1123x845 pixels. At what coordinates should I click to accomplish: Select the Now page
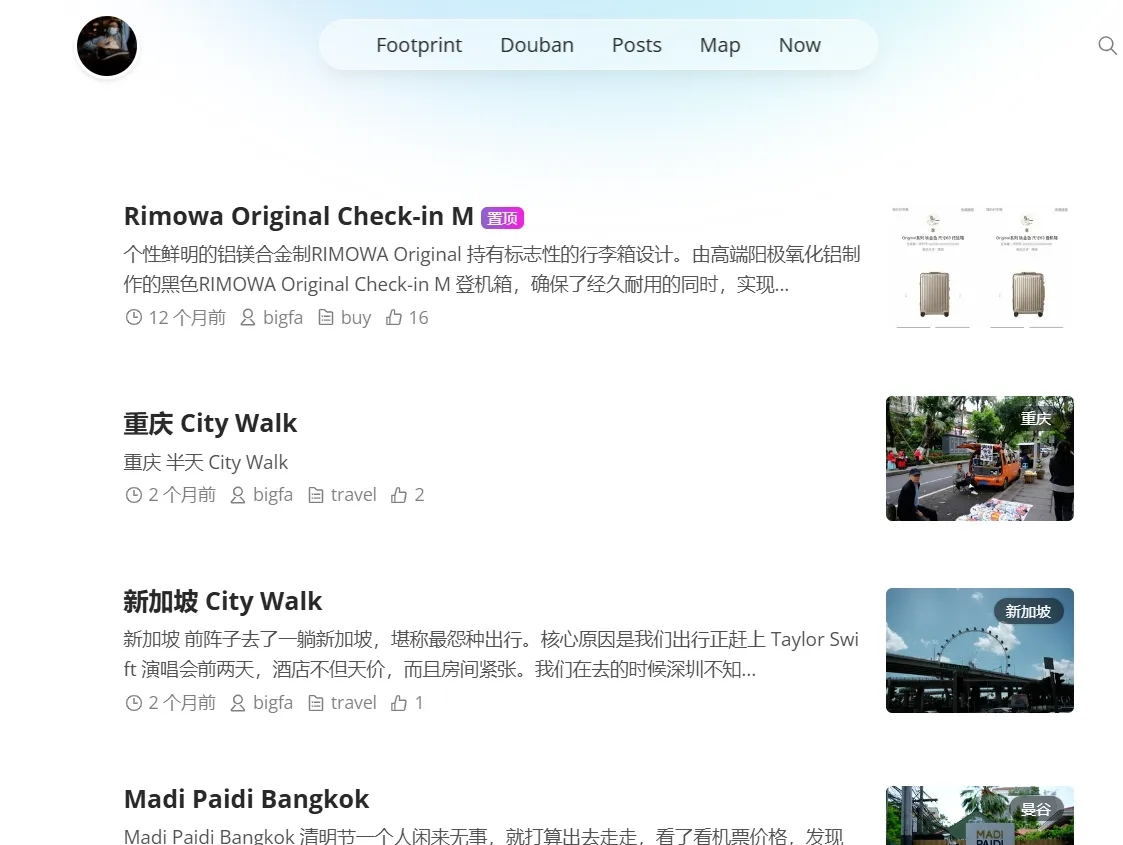799,45
